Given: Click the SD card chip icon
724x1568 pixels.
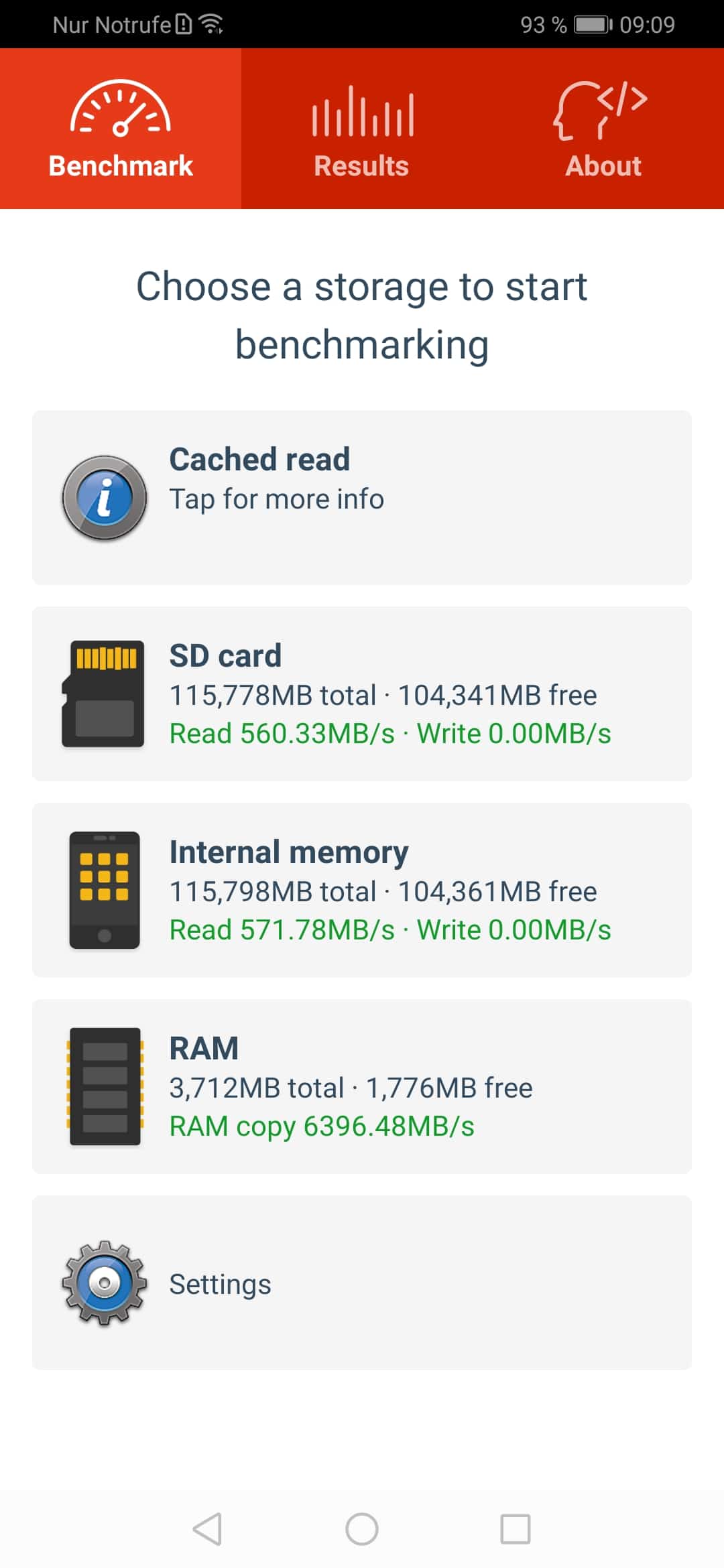Looking at the screenshot, I should tap(103, 694).
